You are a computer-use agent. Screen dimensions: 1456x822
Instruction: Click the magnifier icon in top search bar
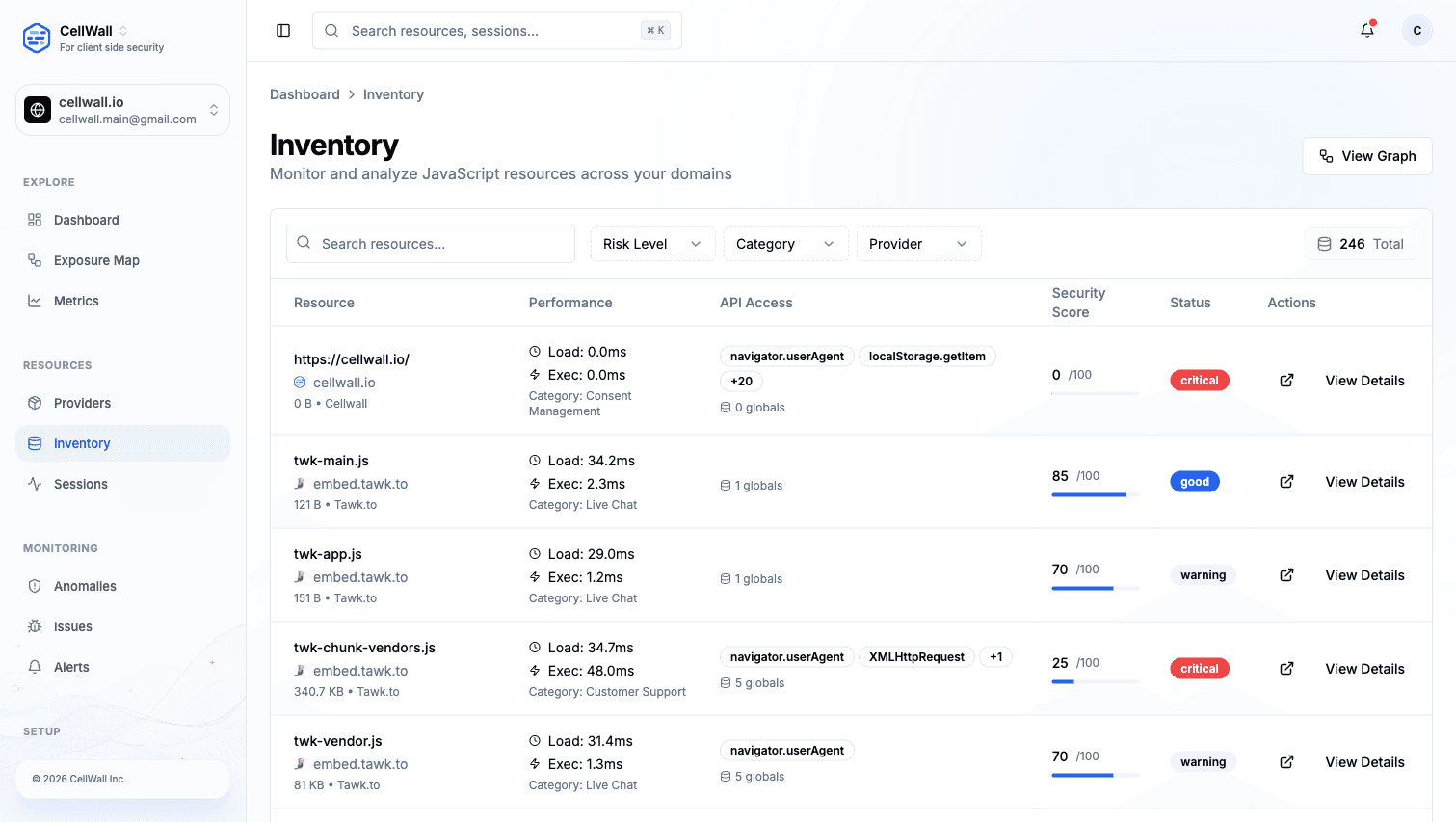click(331, 31)
